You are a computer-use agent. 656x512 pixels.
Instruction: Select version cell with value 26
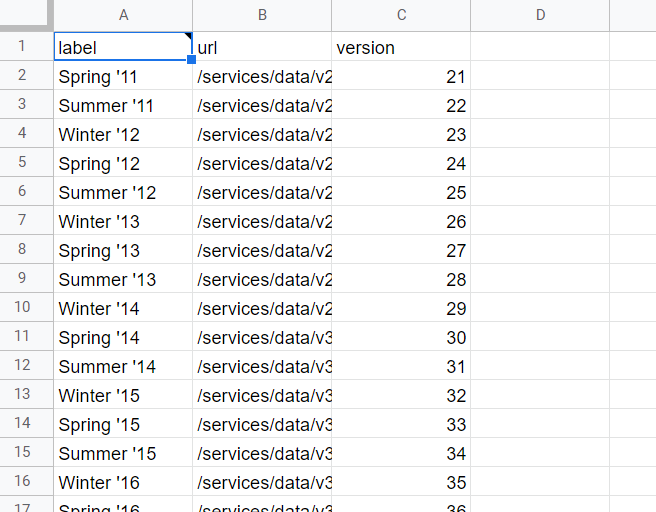(401, 220)
